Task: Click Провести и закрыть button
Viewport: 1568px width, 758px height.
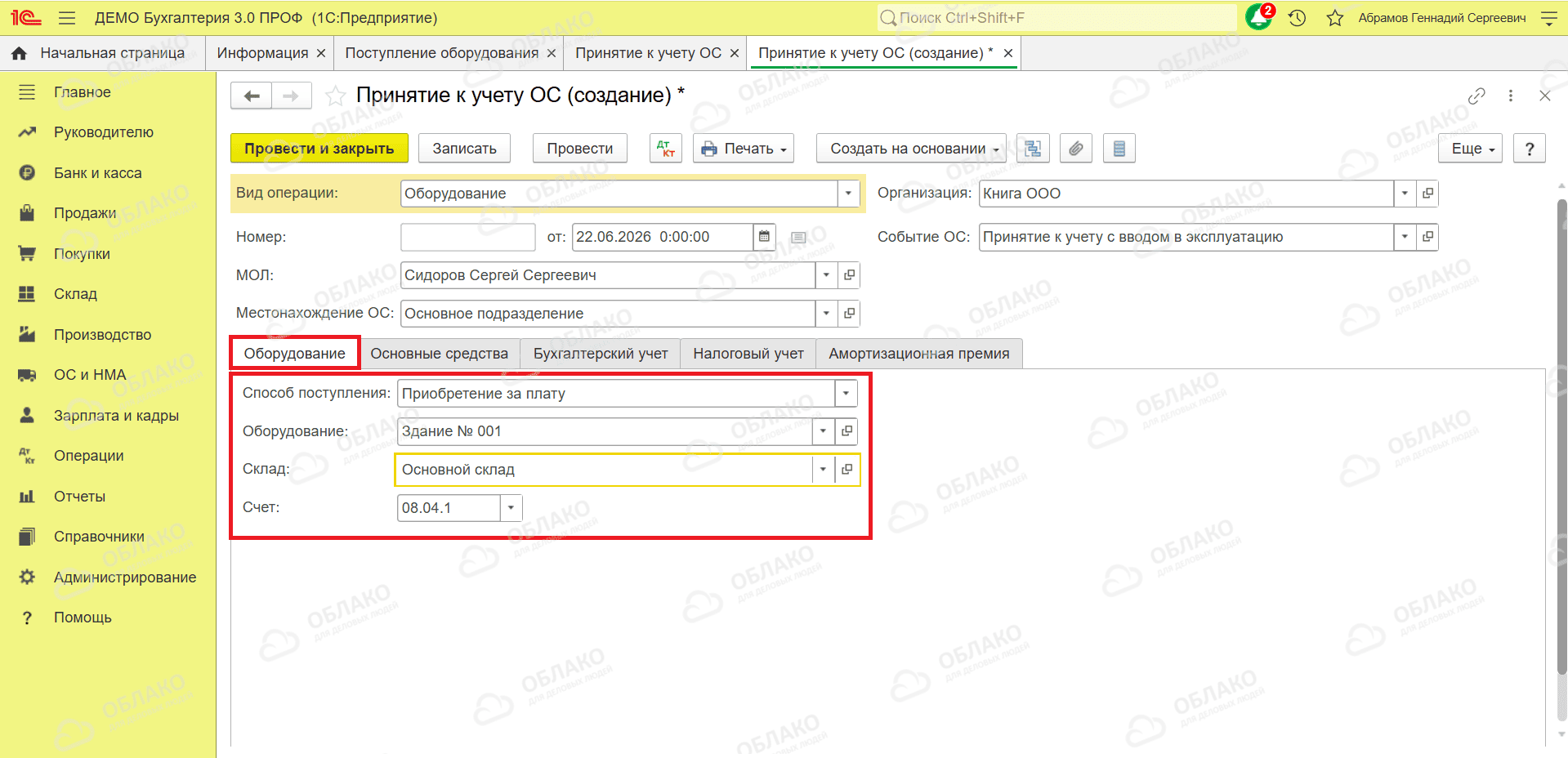Action: pos(319,149)
